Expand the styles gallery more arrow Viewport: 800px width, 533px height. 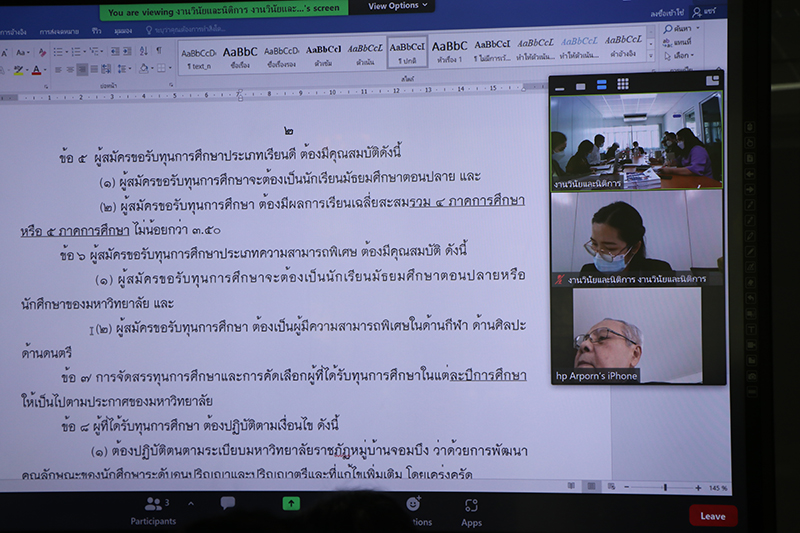651,57
